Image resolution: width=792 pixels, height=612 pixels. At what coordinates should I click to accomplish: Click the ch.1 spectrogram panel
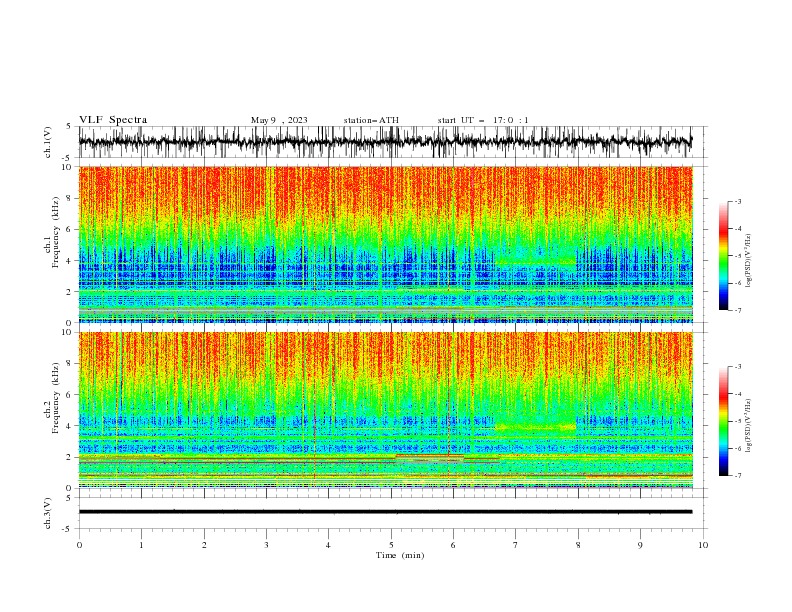click(385, 244)
